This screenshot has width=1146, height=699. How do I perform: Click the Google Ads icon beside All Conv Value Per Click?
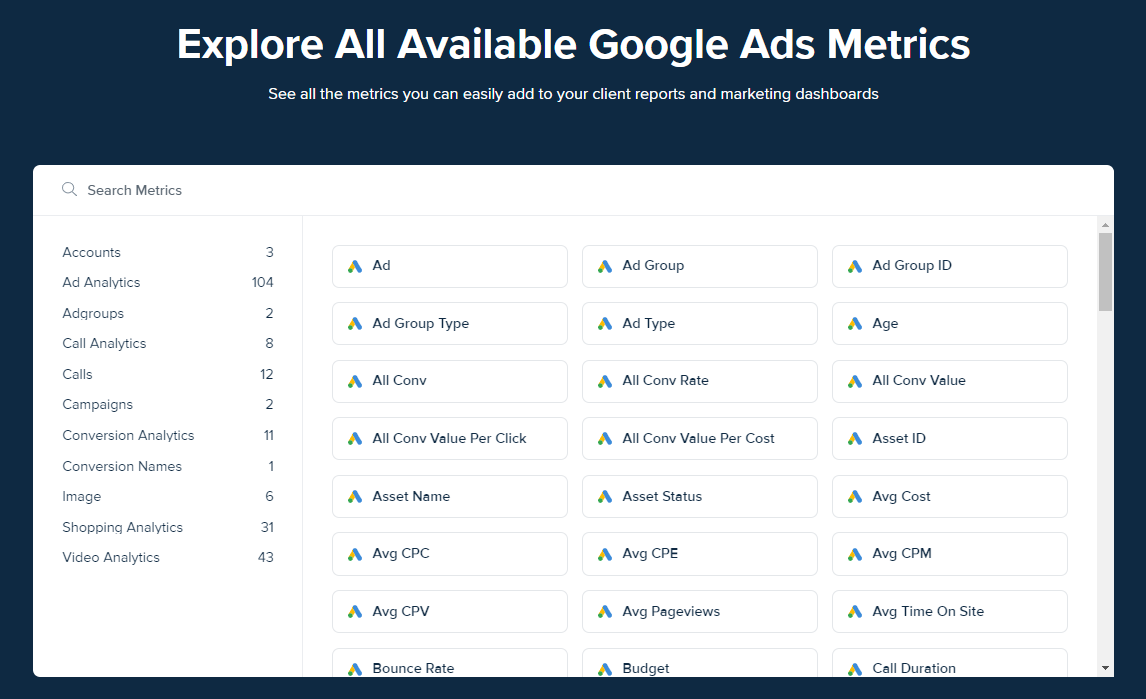[355, 439]
